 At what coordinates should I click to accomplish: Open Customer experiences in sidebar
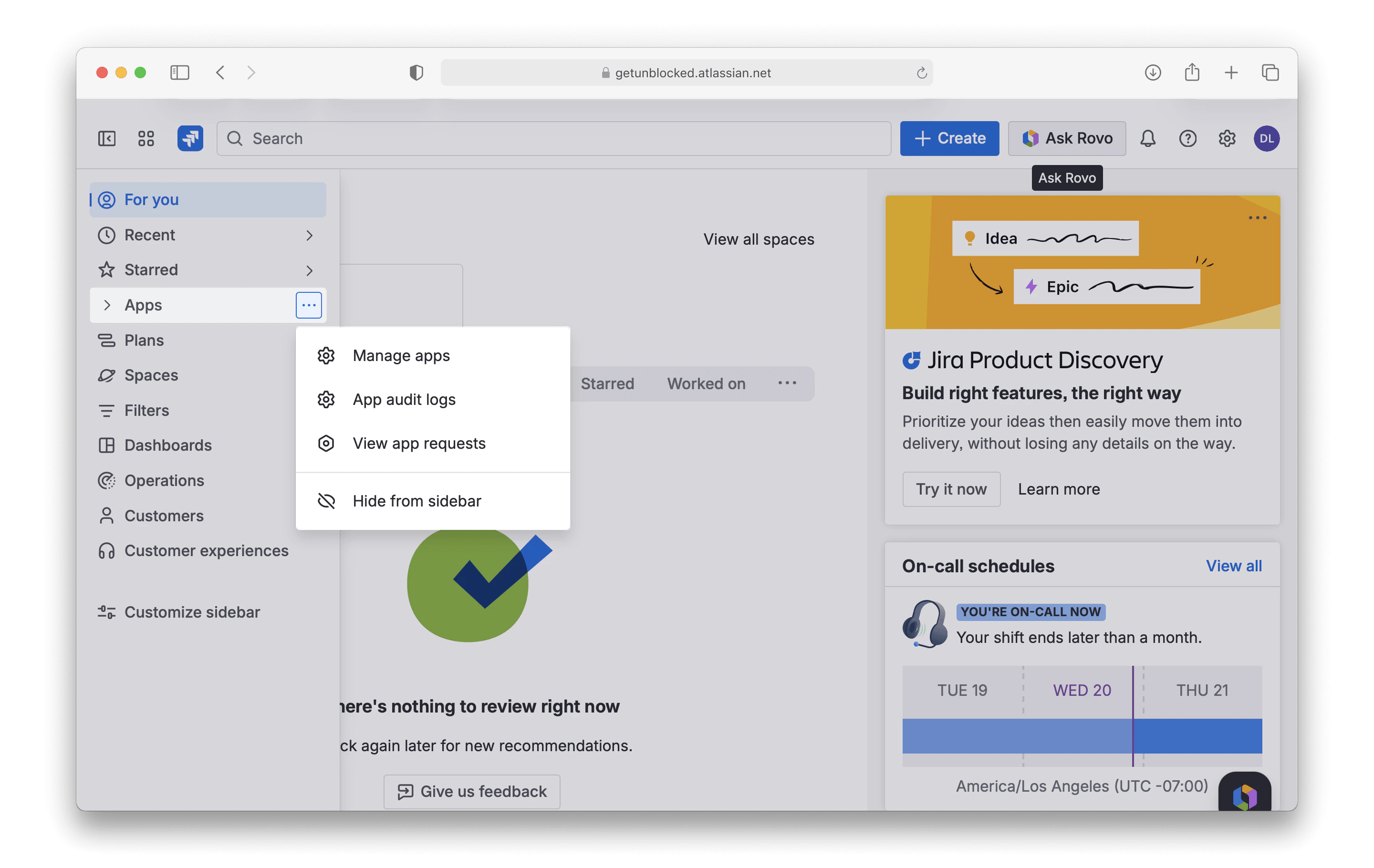(208, 551)
